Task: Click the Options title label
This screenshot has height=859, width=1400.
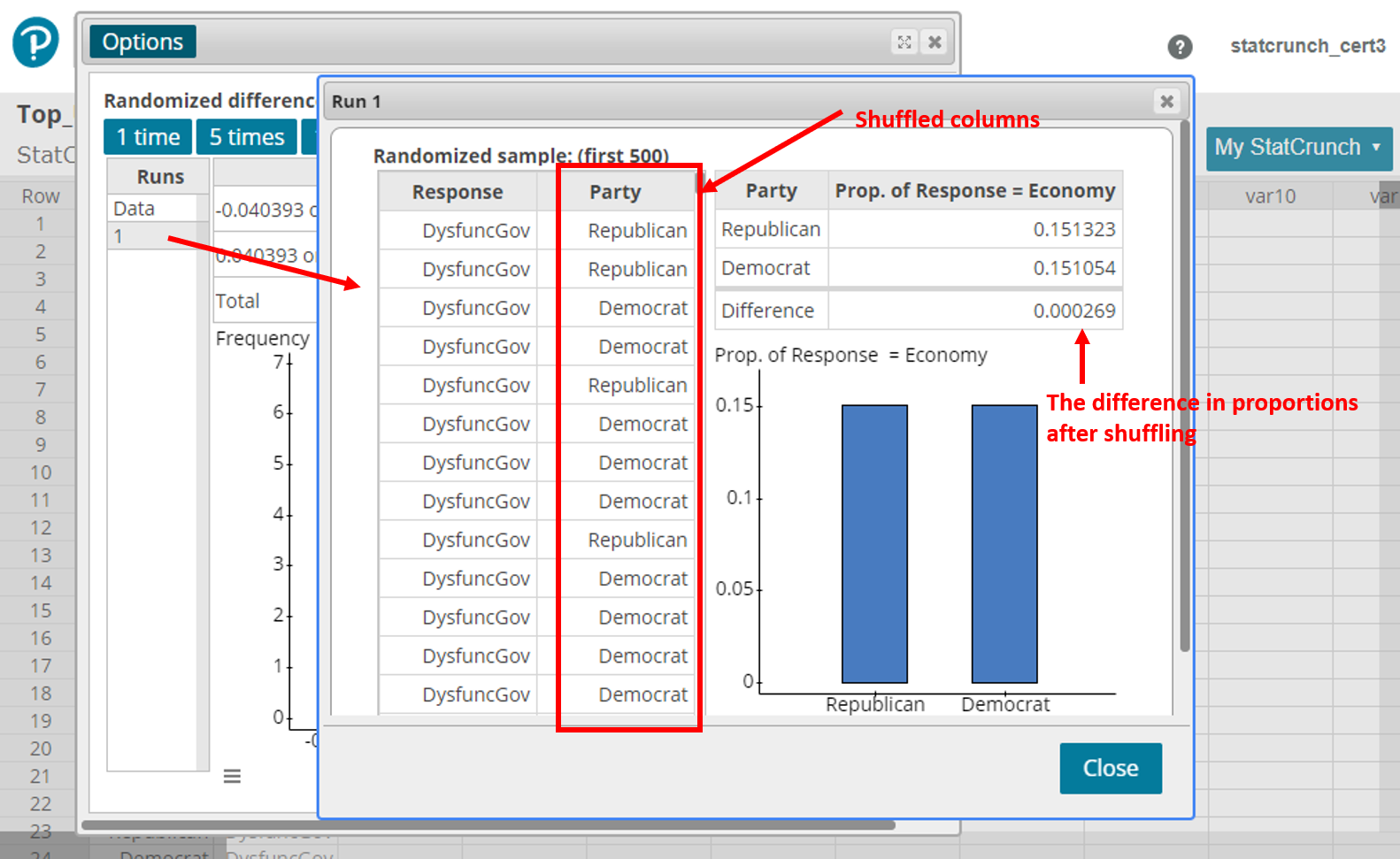Action: [142, 42]
